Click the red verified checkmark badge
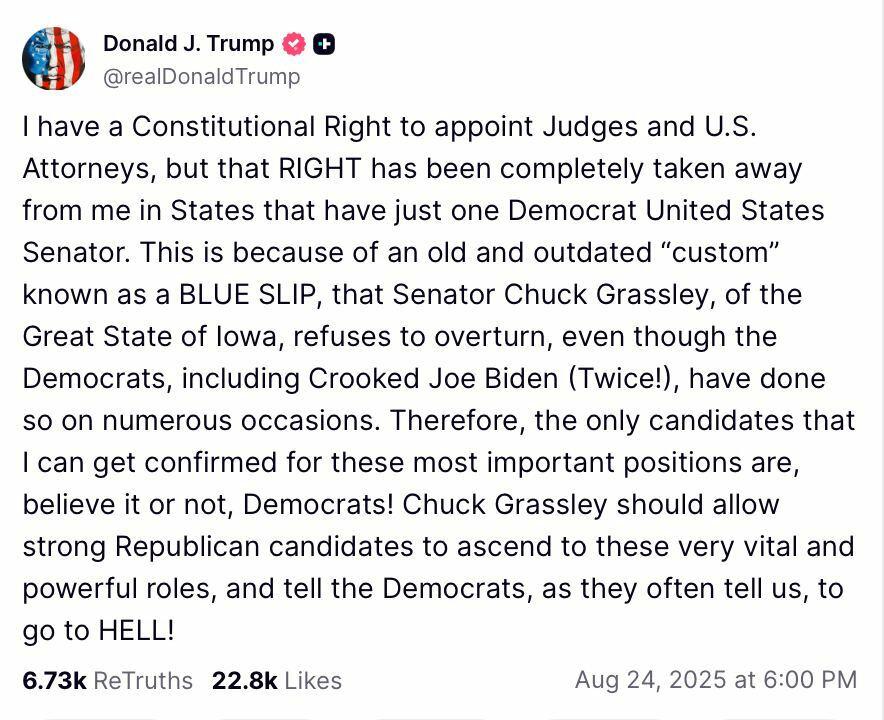Viewport: 884px width, 720px height. coord(294,44)
